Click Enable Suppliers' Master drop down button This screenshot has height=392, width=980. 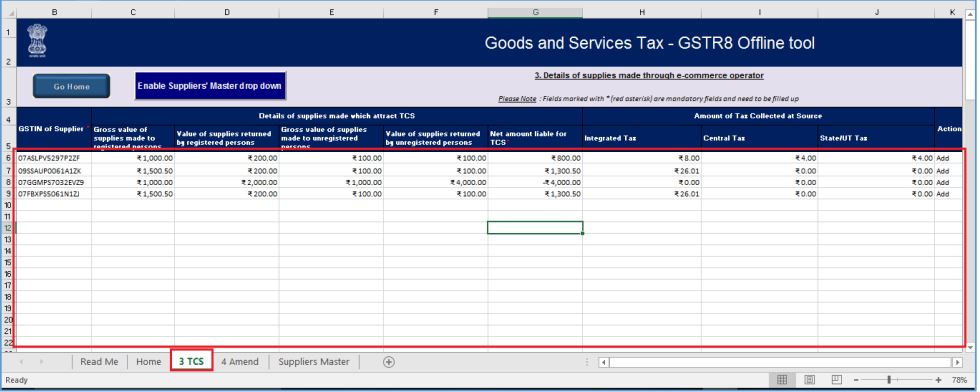210,86
